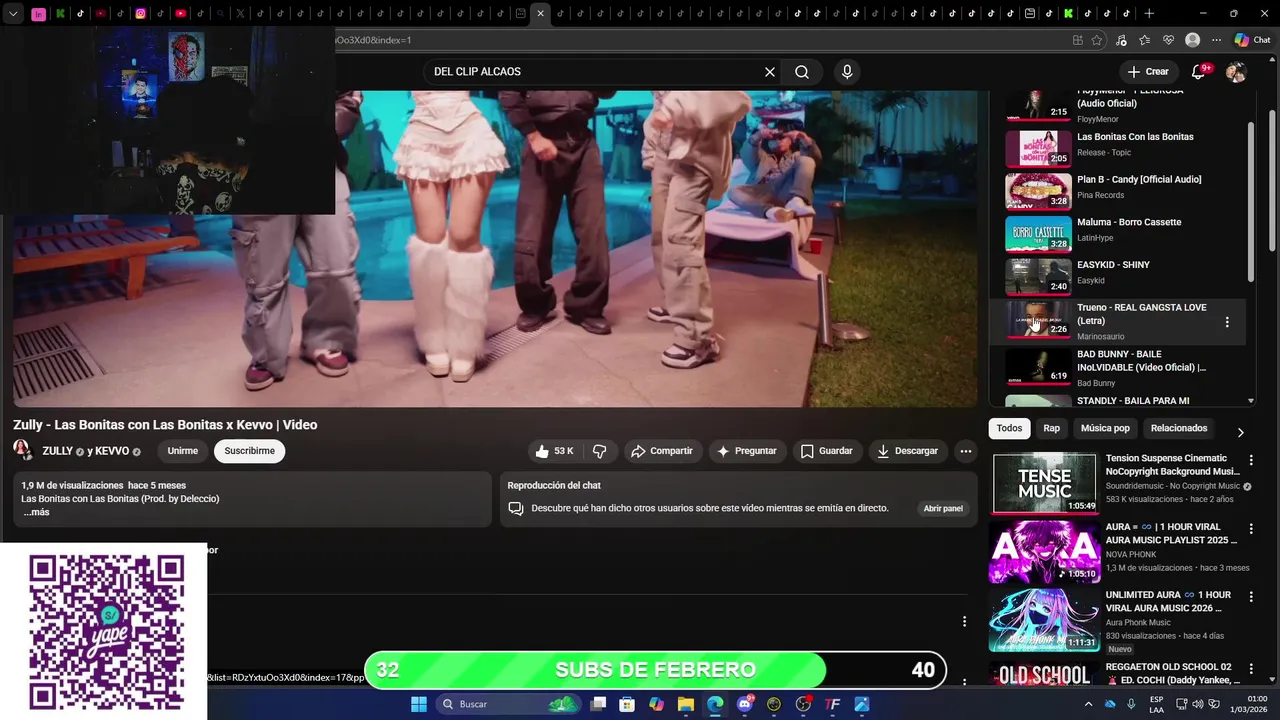
Task: Open a new browser tab
Action: coord(1149,14)
